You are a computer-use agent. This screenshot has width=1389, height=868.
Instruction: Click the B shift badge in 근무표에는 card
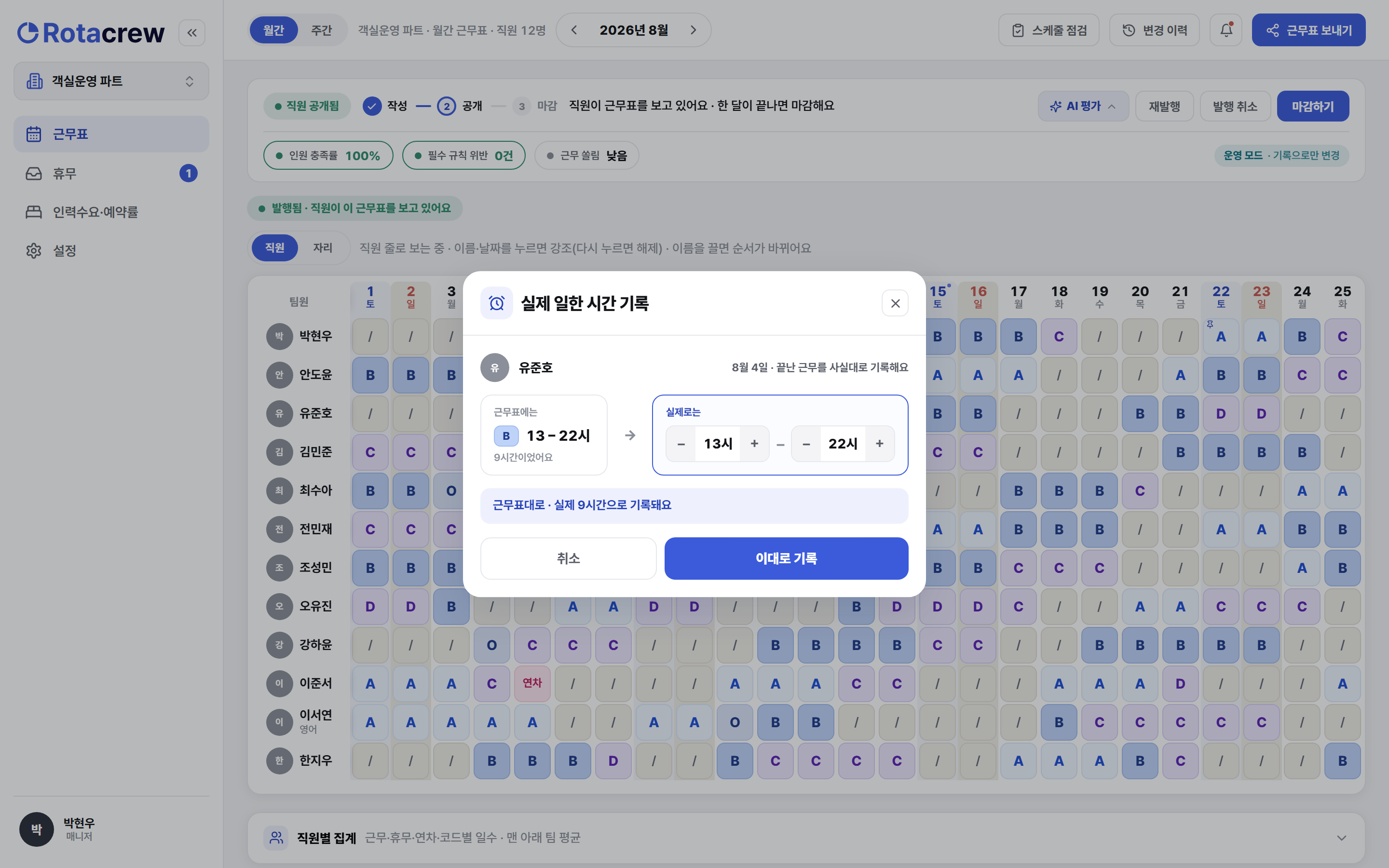505,436
